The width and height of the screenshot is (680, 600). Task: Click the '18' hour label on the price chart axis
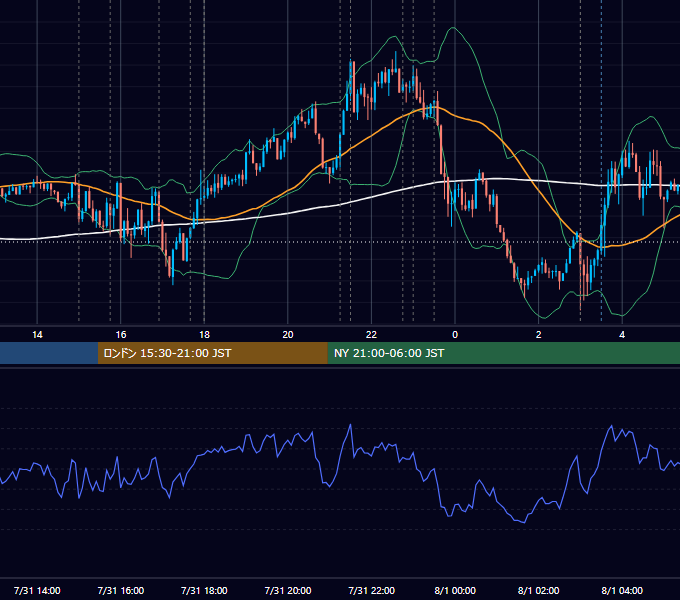pos(204,335)
